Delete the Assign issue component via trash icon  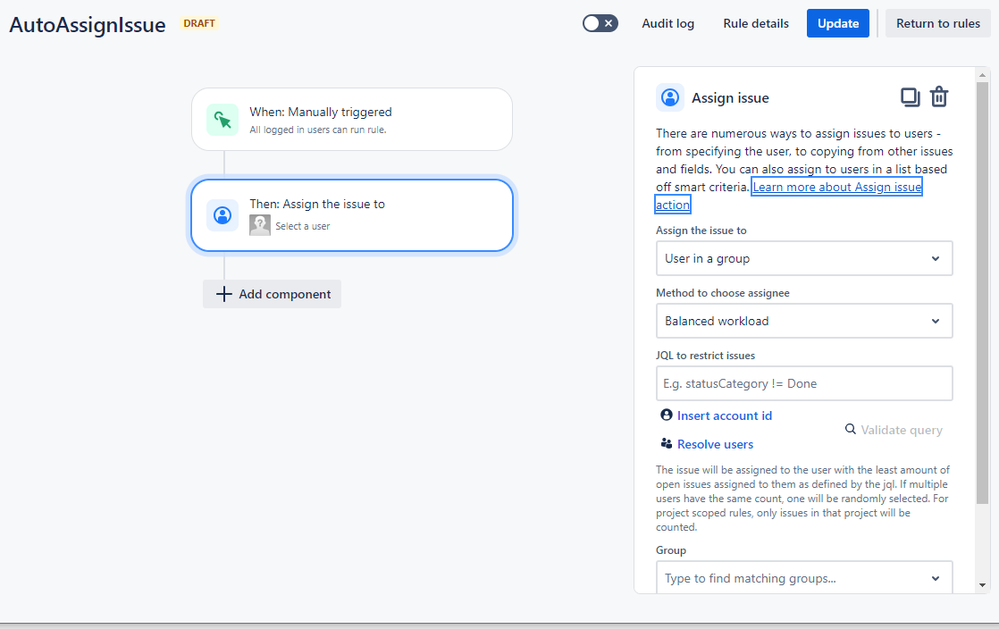tap(939, 97)
